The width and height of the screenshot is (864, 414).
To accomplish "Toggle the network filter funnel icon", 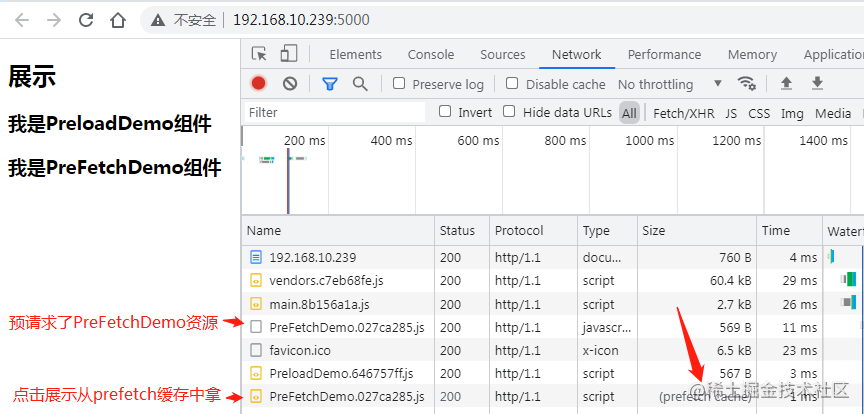I will [x=329, y=84].
